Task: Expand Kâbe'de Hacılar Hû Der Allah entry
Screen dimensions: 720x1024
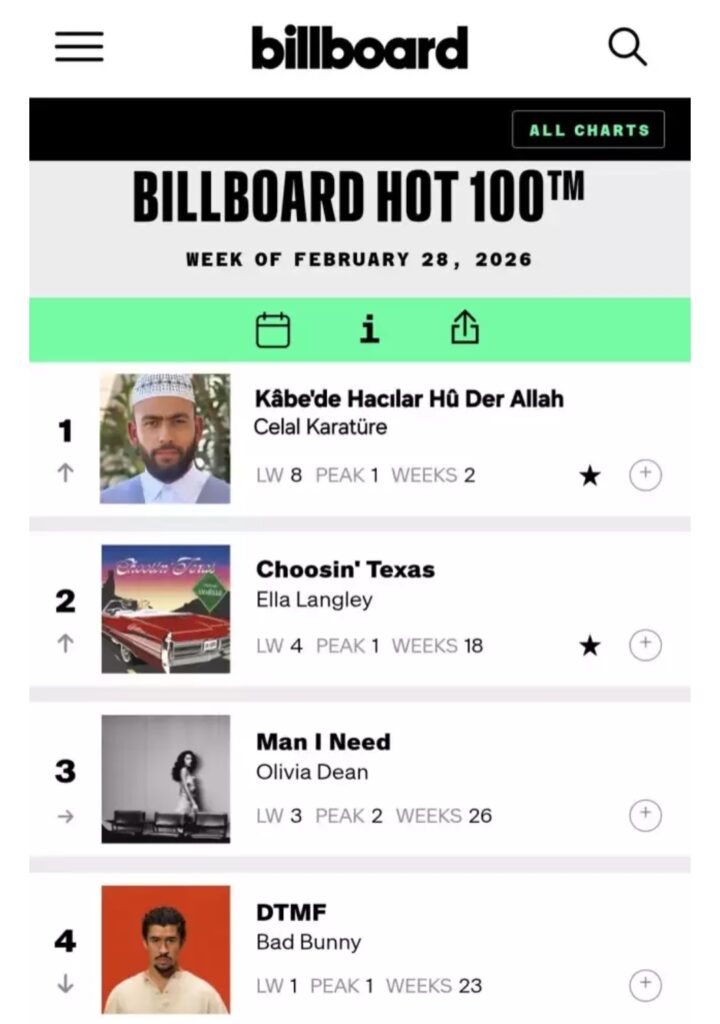Action: click(x=645, y=475)
